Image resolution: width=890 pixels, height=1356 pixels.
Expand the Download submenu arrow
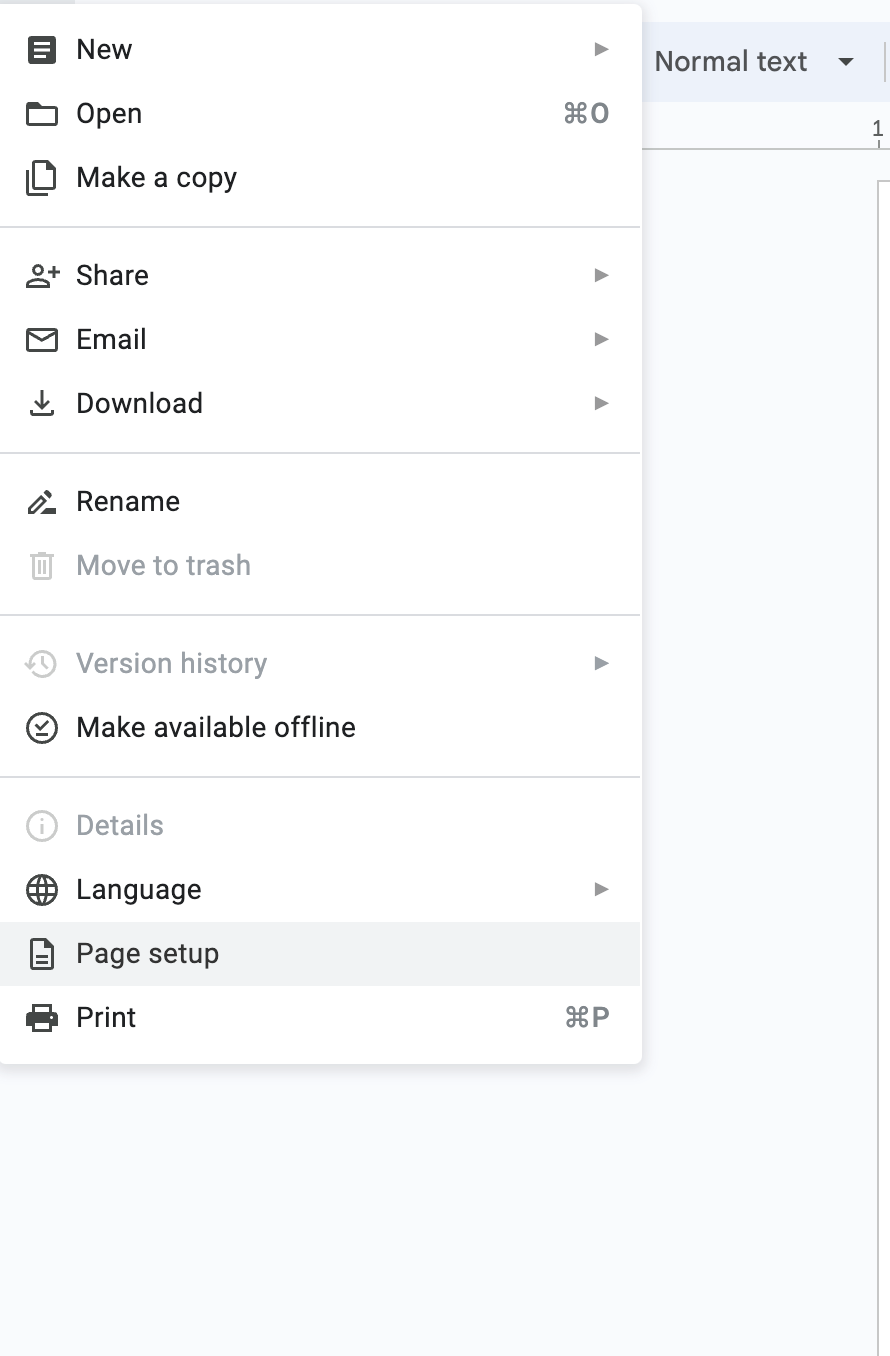(601, 403)
